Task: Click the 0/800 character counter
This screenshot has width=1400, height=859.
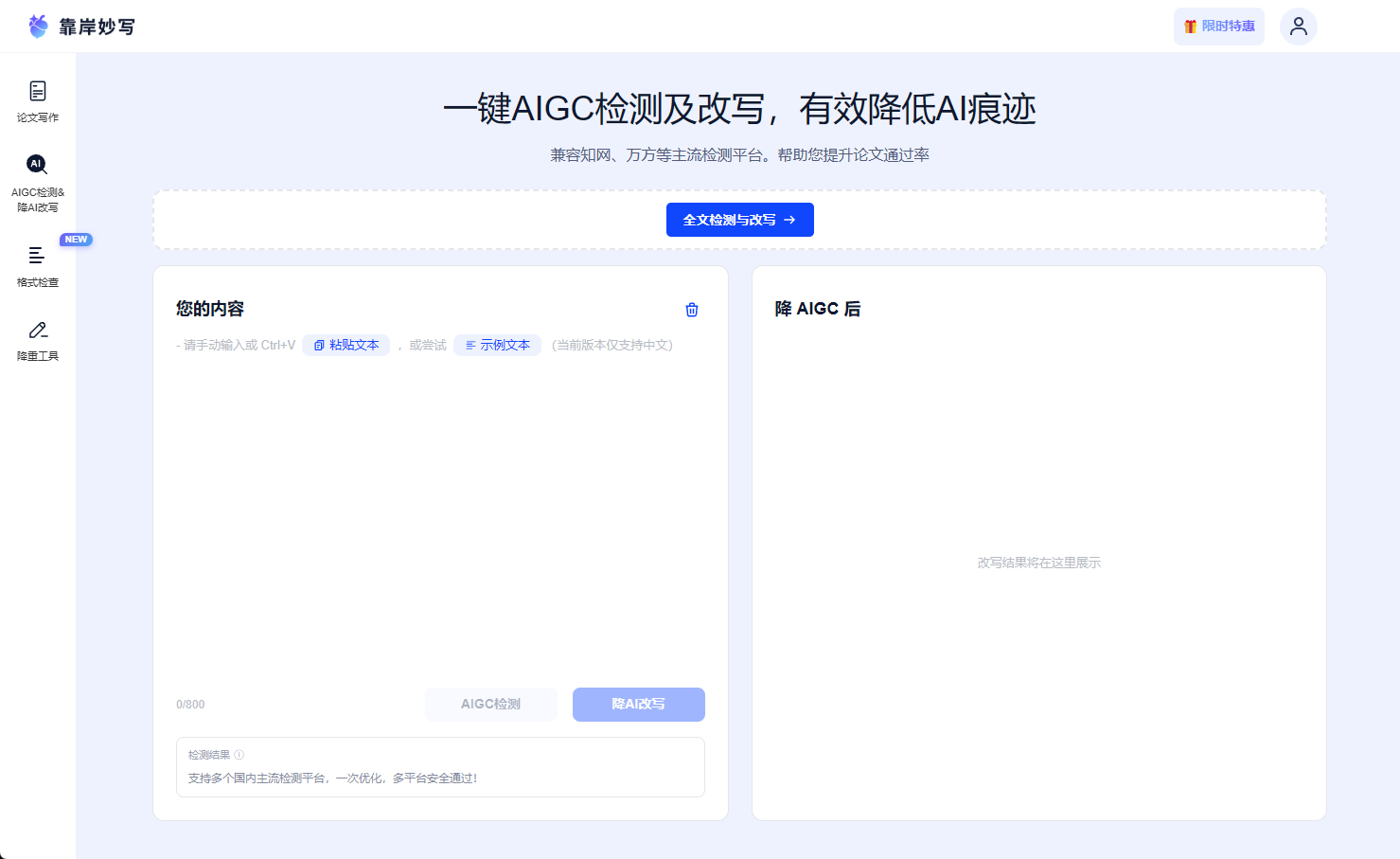Action: click(190, 705)
